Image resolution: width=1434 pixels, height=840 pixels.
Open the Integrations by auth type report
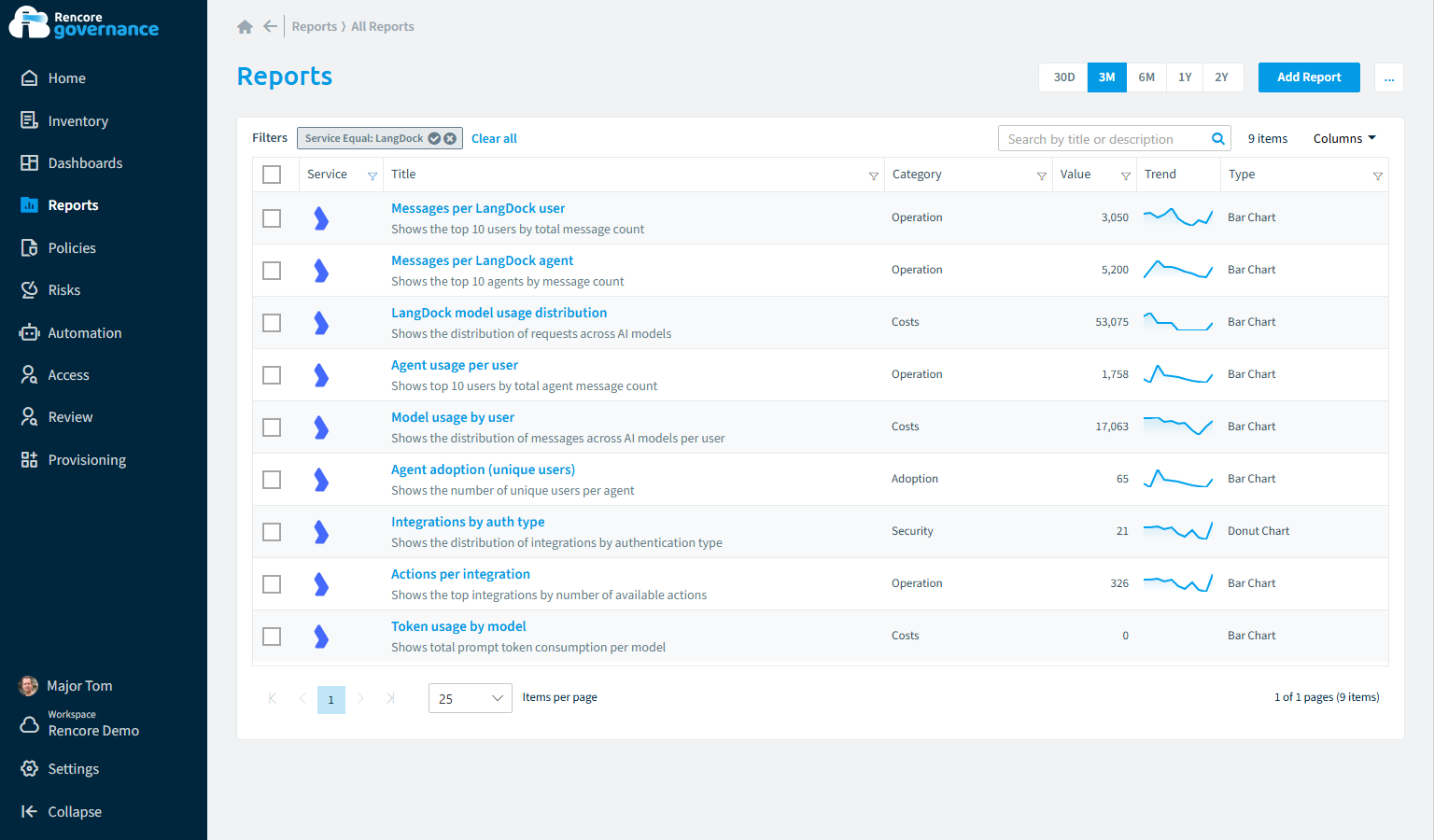(x=468, y=522)
